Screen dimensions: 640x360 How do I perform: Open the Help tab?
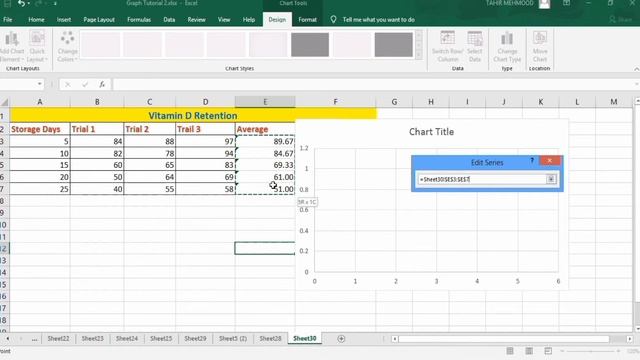tap(249, 20)
